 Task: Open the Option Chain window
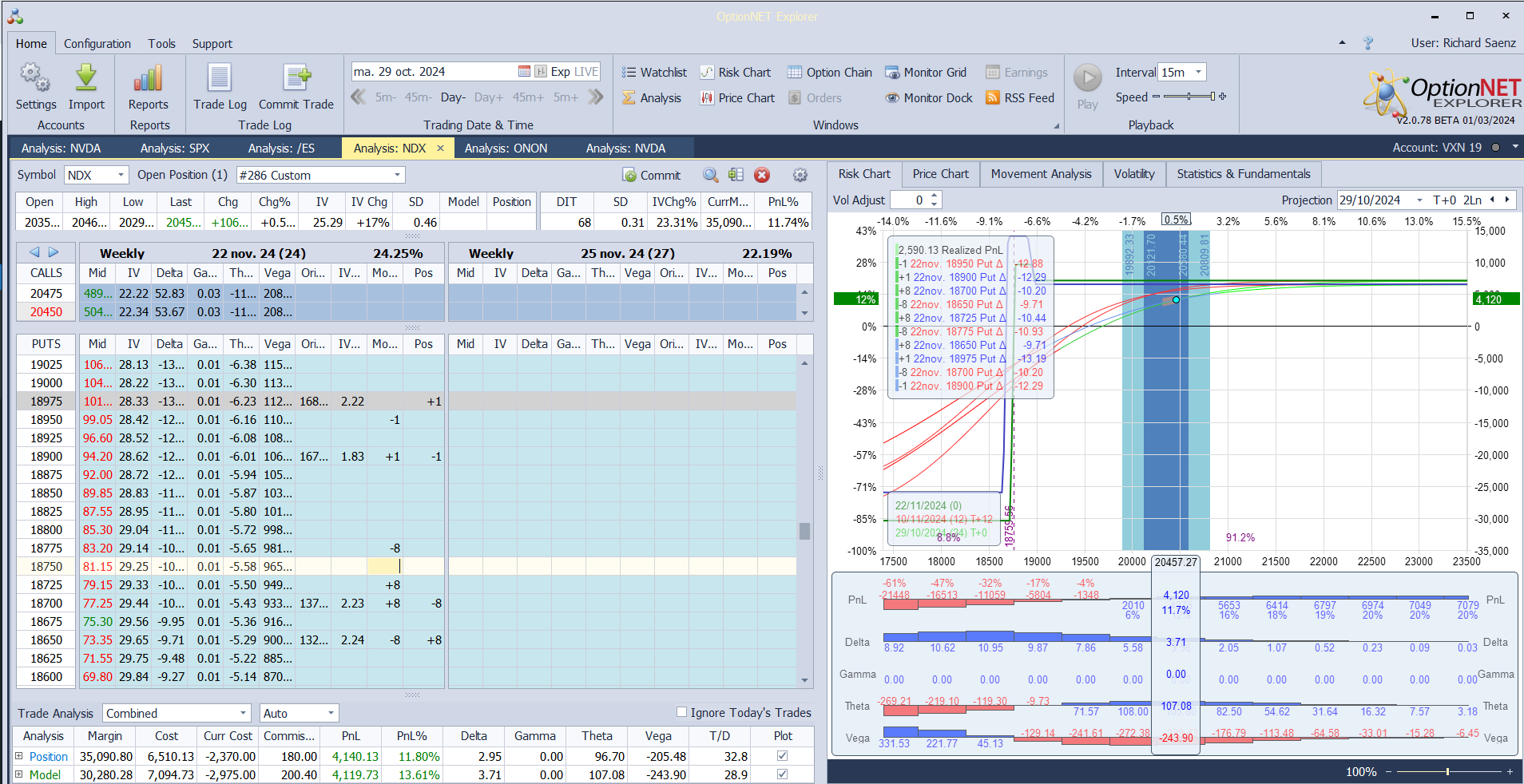pyautogui.click(x=830, y=72)
